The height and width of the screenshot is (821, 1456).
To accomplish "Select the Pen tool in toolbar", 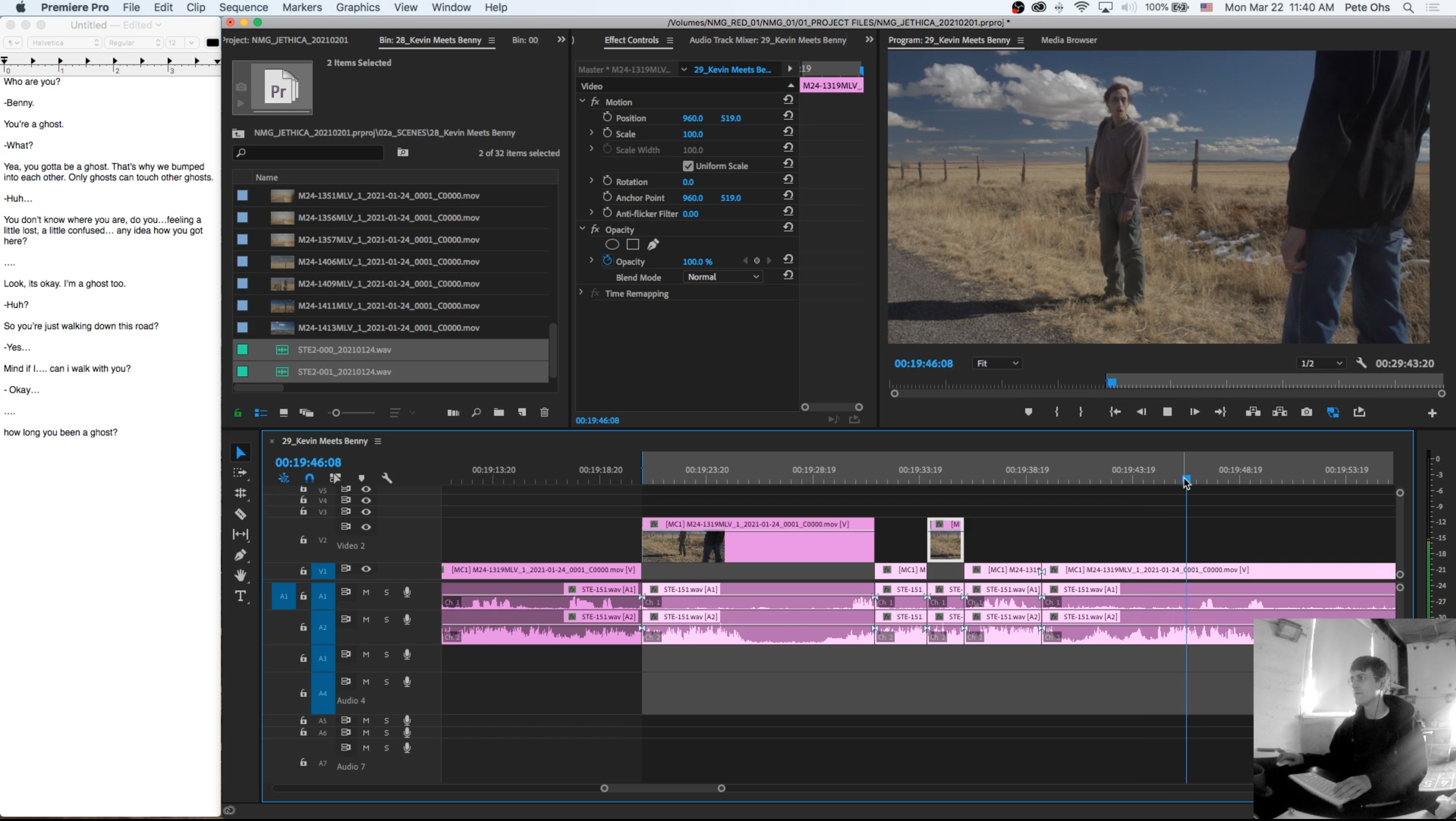I will [x=240, y=554].
